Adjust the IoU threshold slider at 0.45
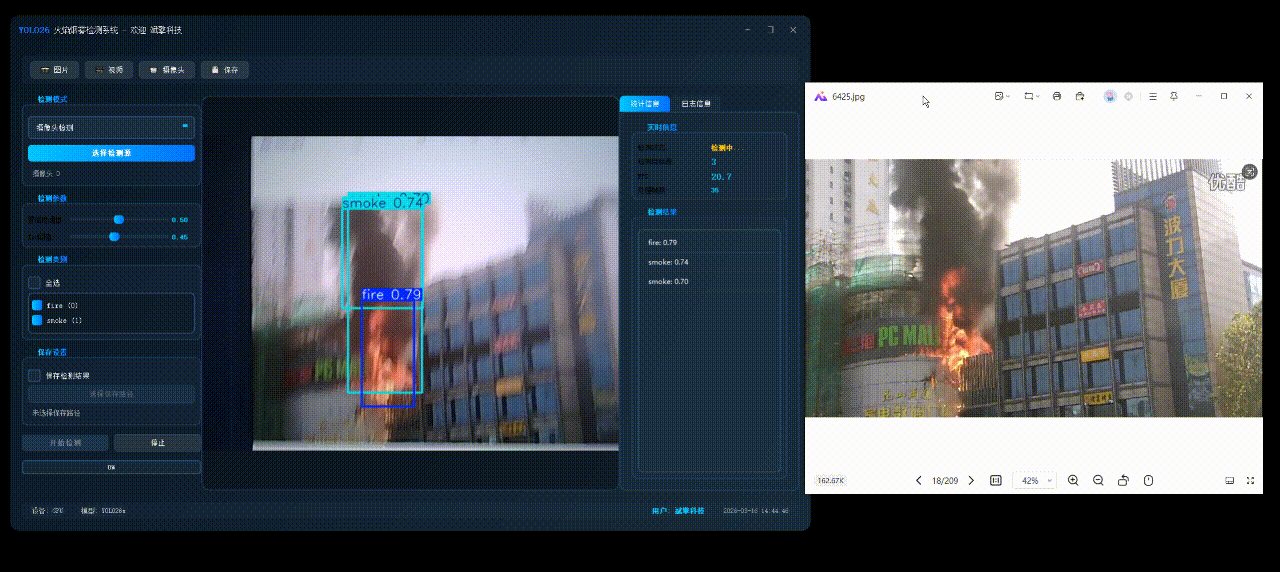1280x572 pixels. (x=114, y=237)
